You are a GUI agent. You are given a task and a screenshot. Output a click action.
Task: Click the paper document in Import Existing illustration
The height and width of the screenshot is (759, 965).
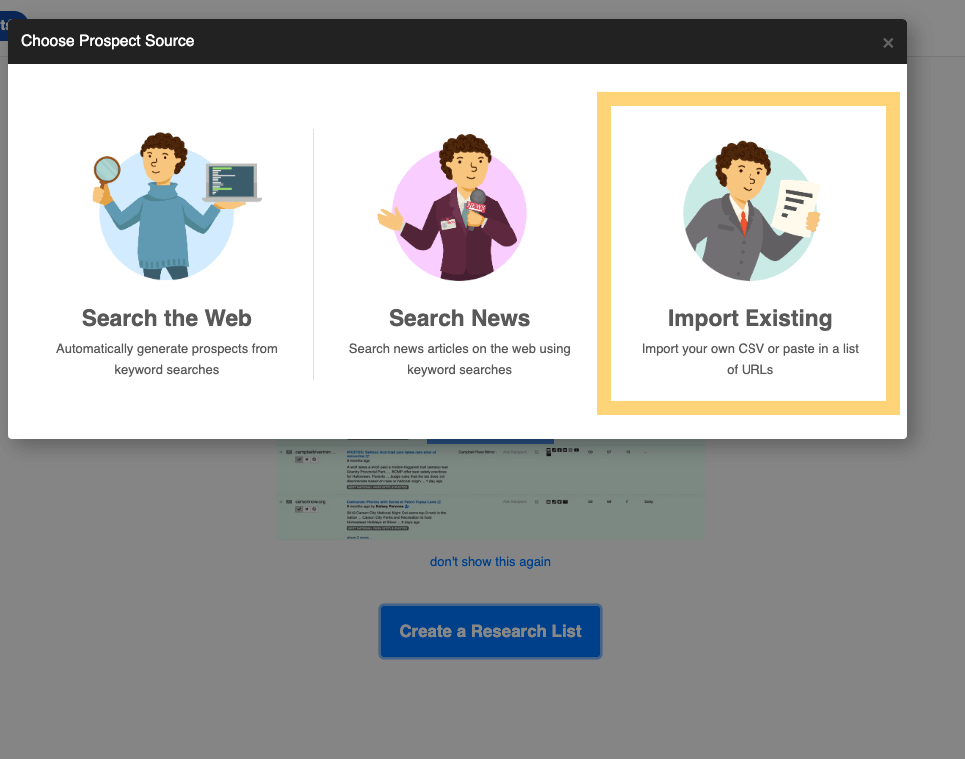796,209
